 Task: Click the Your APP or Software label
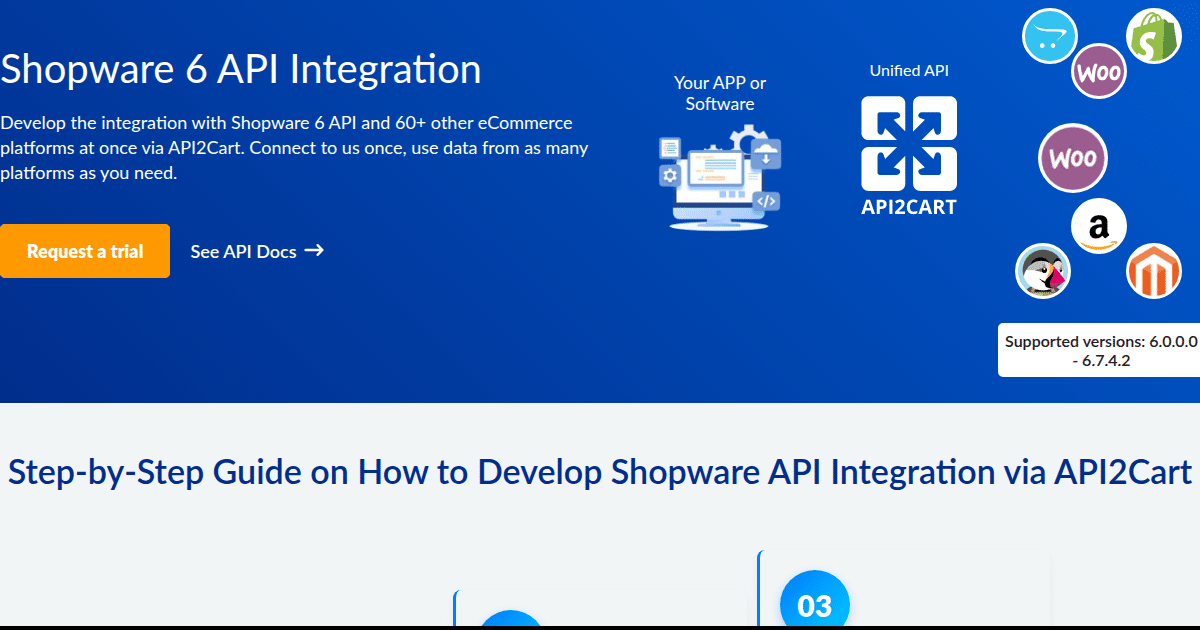coord(720,93)
